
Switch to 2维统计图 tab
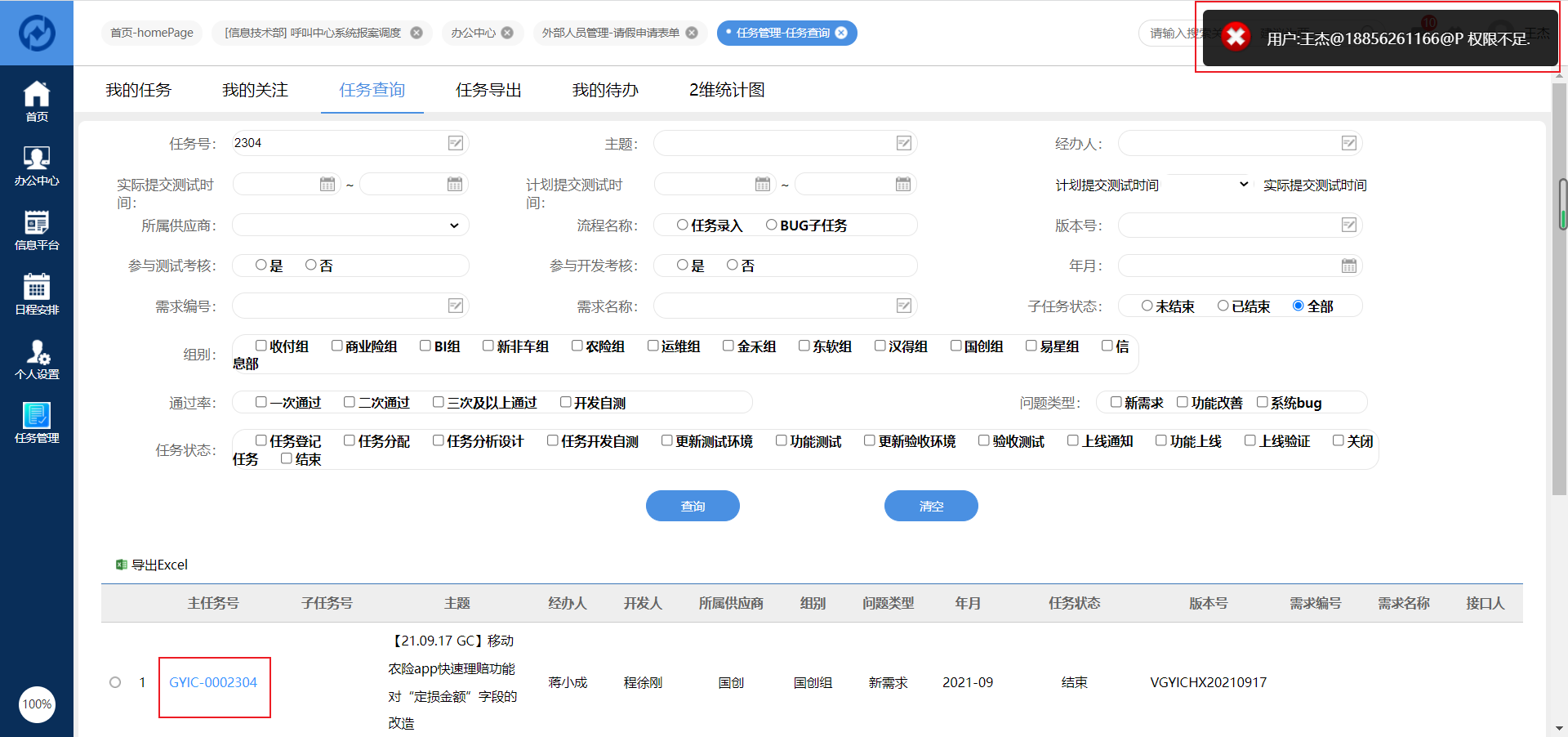(726, 90)
